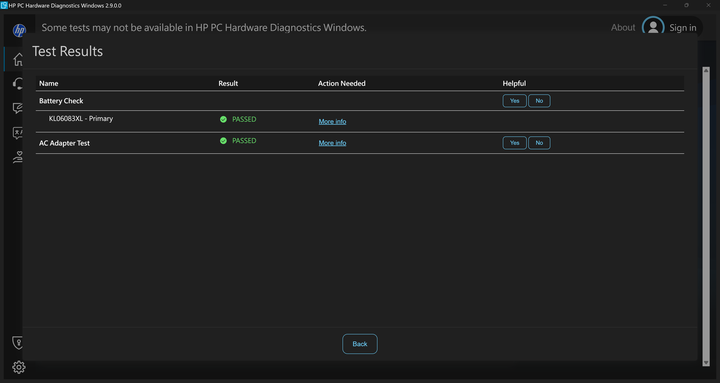
Task: Click the HP app icon in title bar
Action: point(4,6)
